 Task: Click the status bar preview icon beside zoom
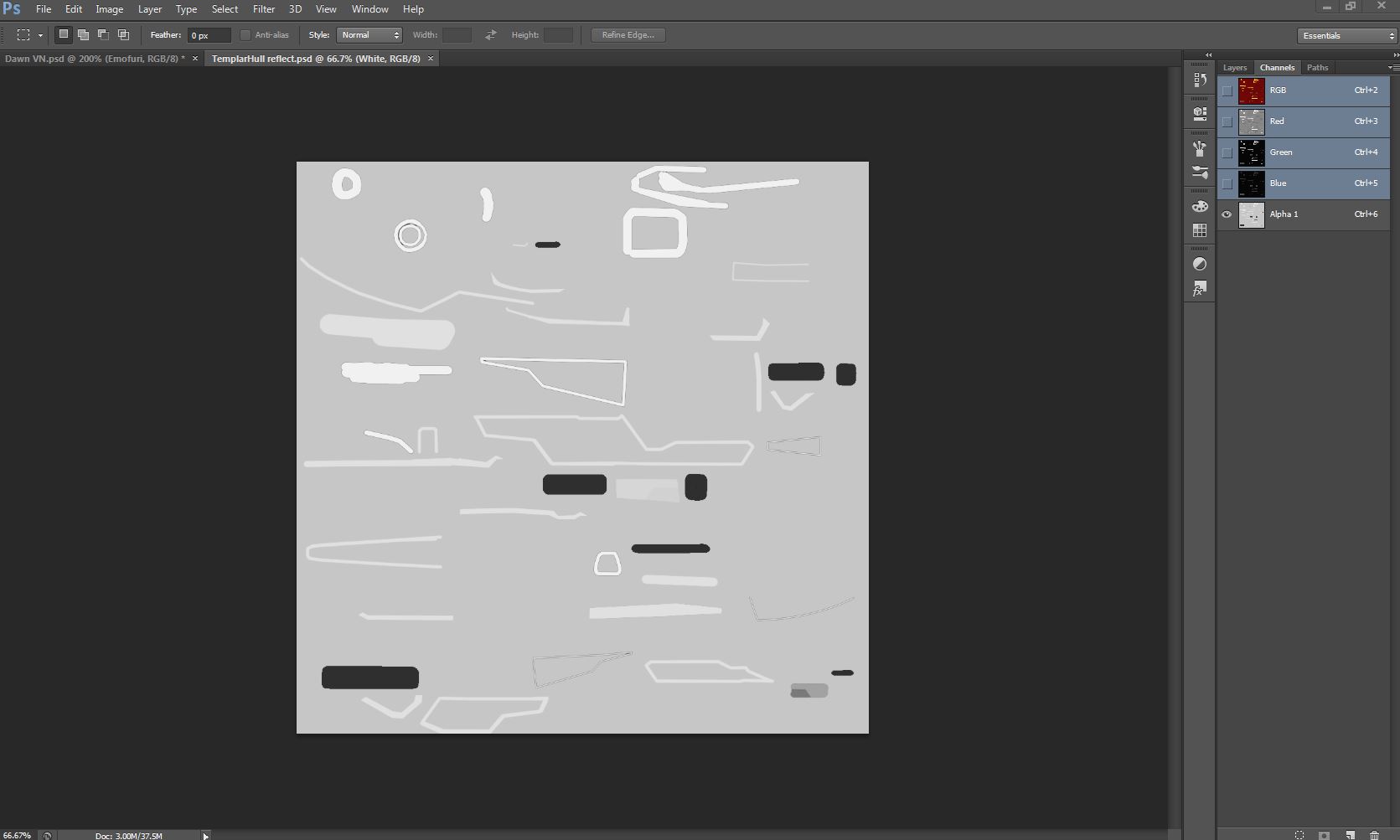pyautogui.click(x=47, y=835)
